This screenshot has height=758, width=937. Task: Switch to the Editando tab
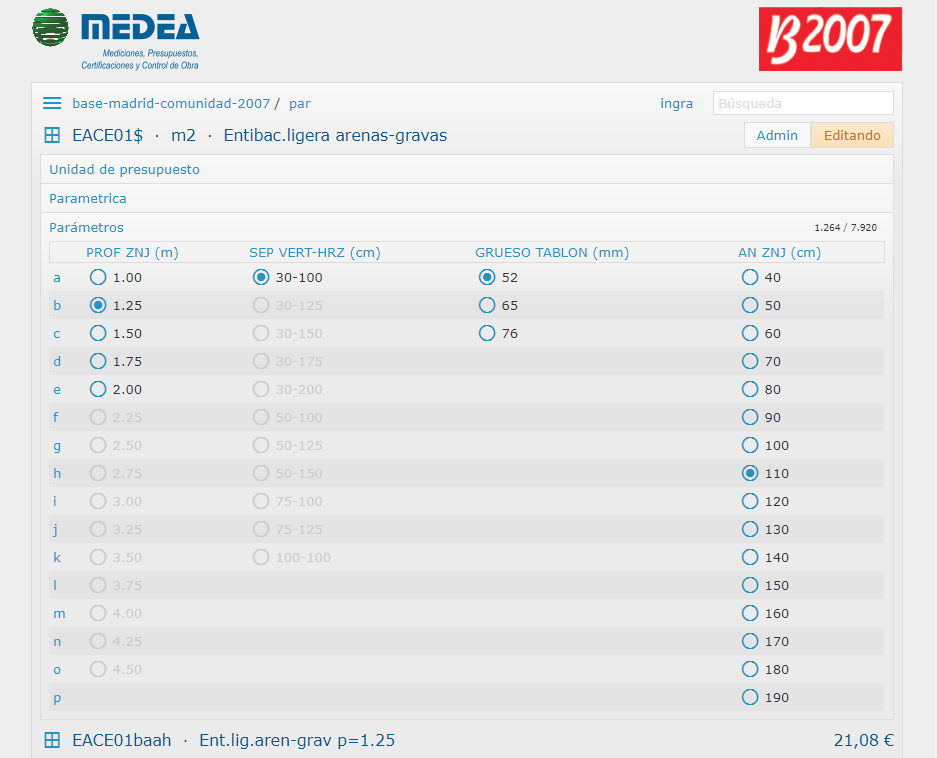(851, 135)
